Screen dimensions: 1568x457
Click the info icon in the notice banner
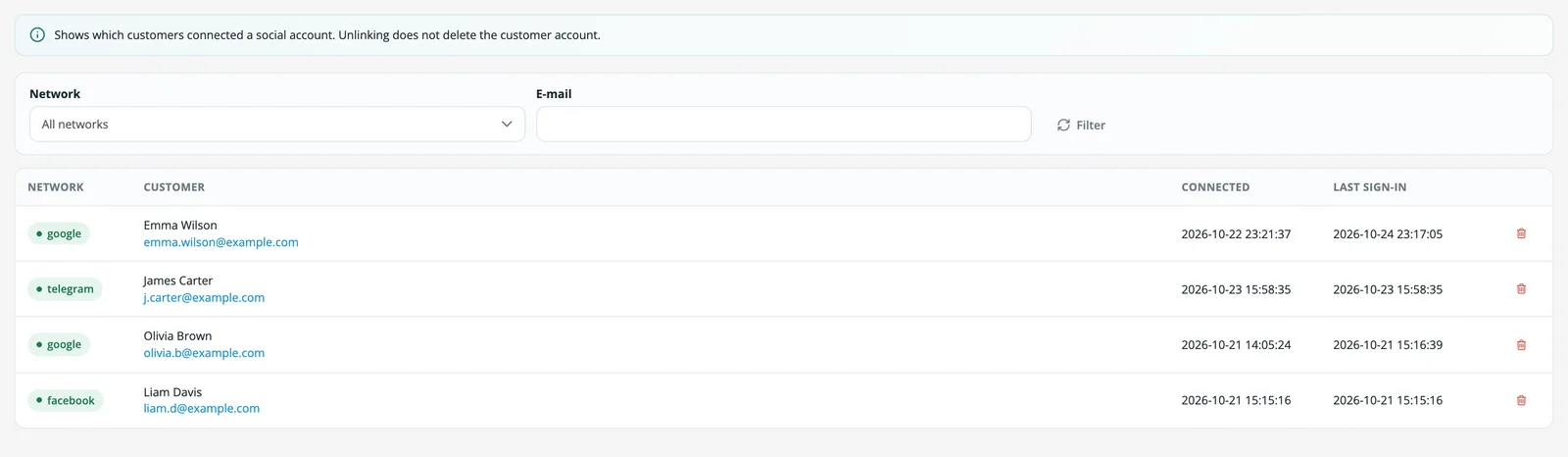point(37,35)
